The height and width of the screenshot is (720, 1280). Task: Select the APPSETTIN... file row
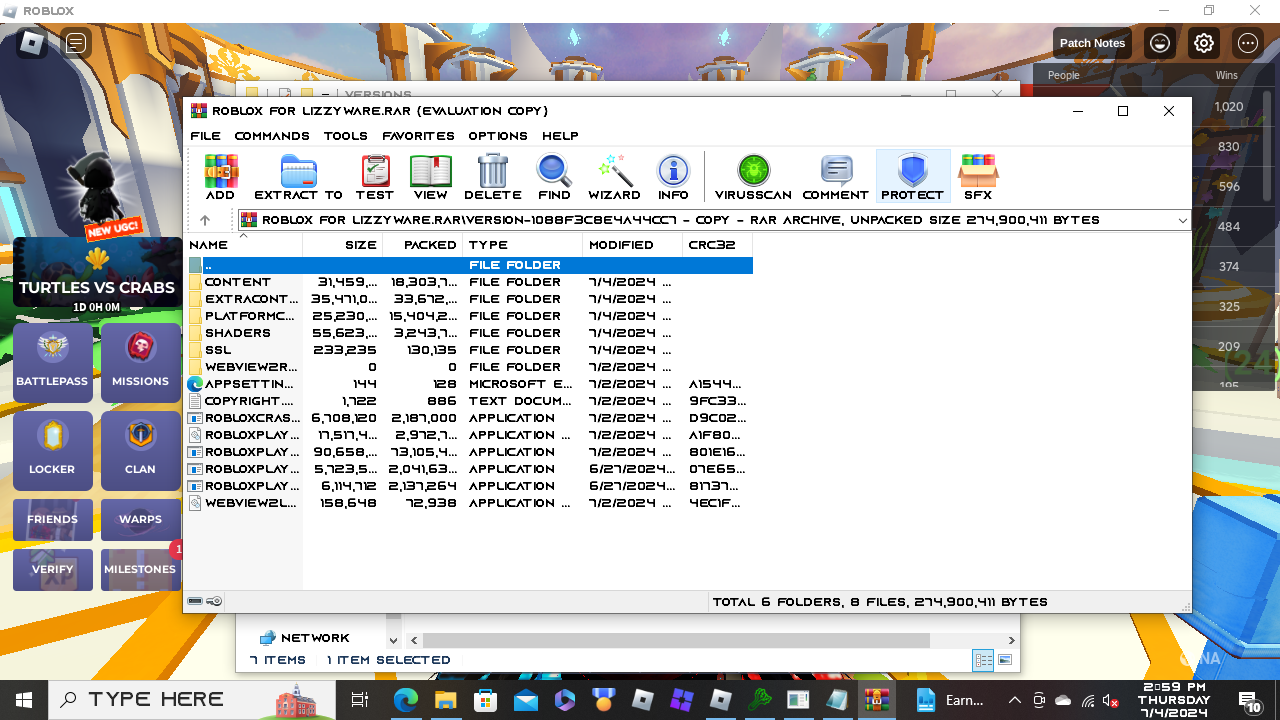tap(470, 384)
